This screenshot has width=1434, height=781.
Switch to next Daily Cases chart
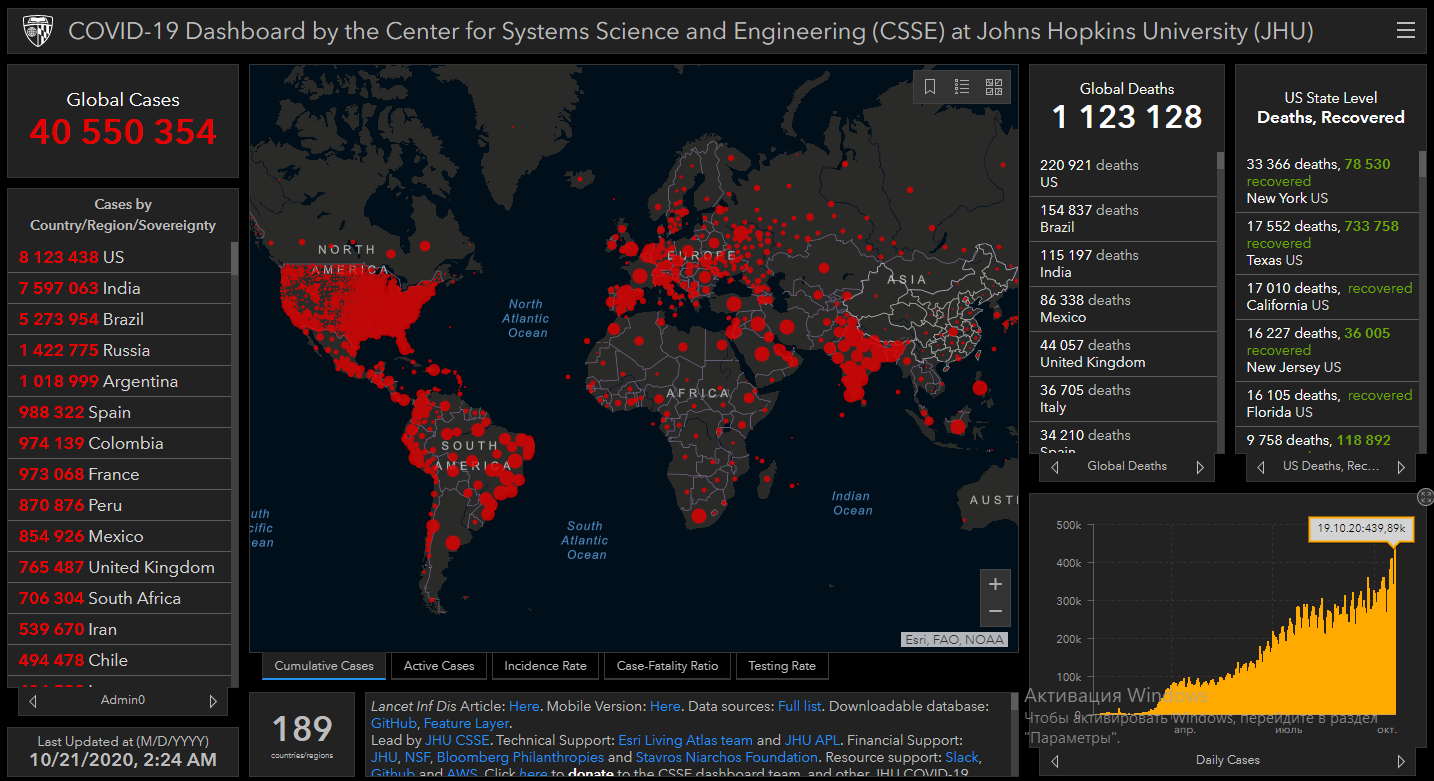click(x=1400, y=761)
